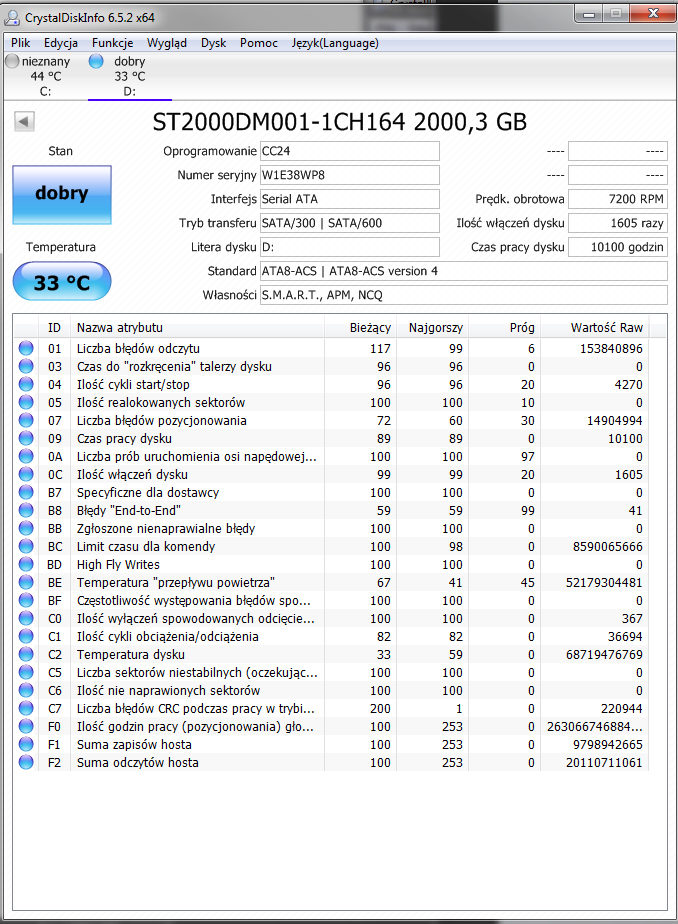Click the 'Nazwa atrybutu' column header
This screenshot has width=678, height=924.
(x=197, y=328)
